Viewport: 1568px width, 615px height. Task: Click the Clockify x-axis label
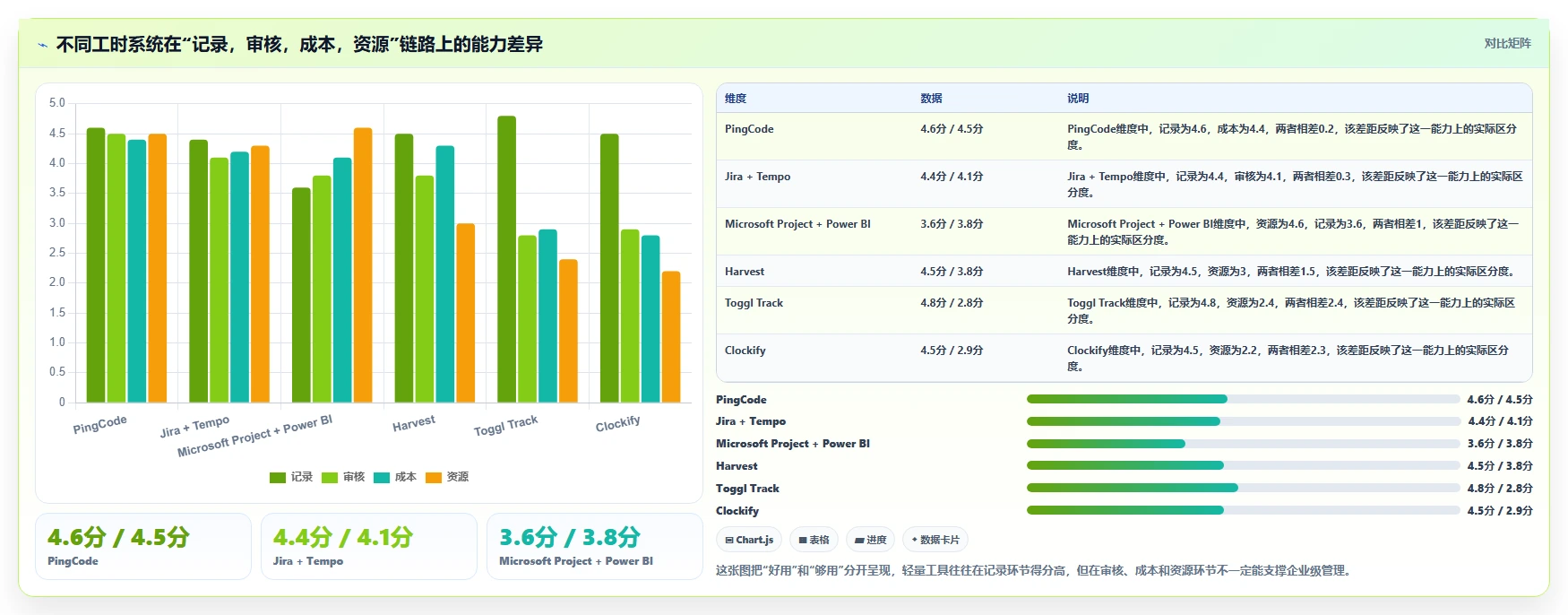pos(618,423)
